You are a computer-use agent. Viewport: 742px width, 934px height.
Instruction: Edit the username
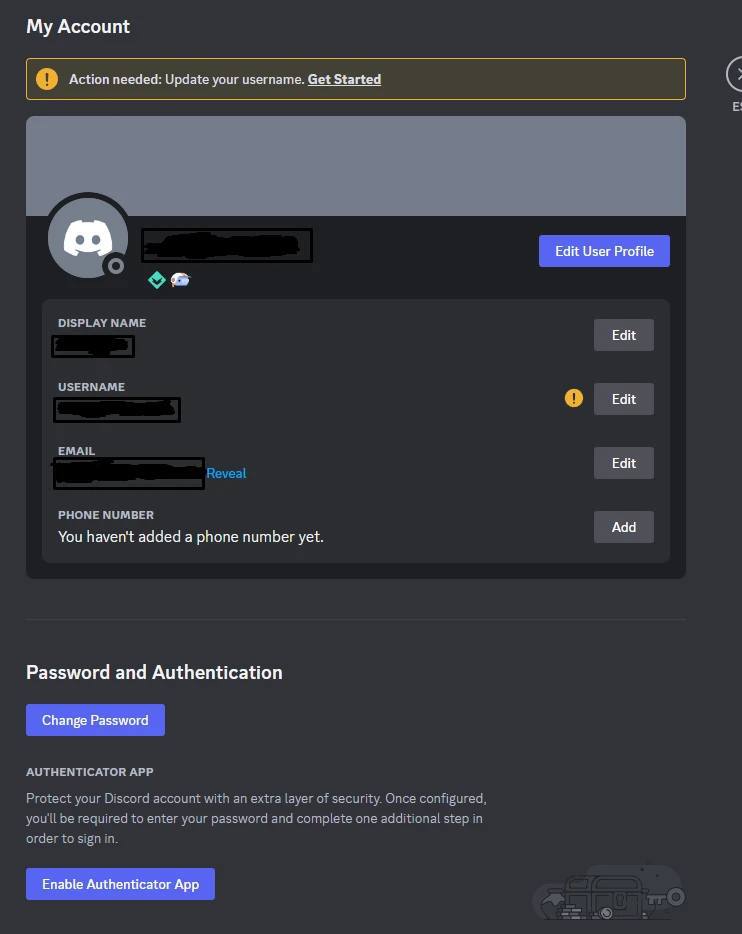click(x=623, y=399)
